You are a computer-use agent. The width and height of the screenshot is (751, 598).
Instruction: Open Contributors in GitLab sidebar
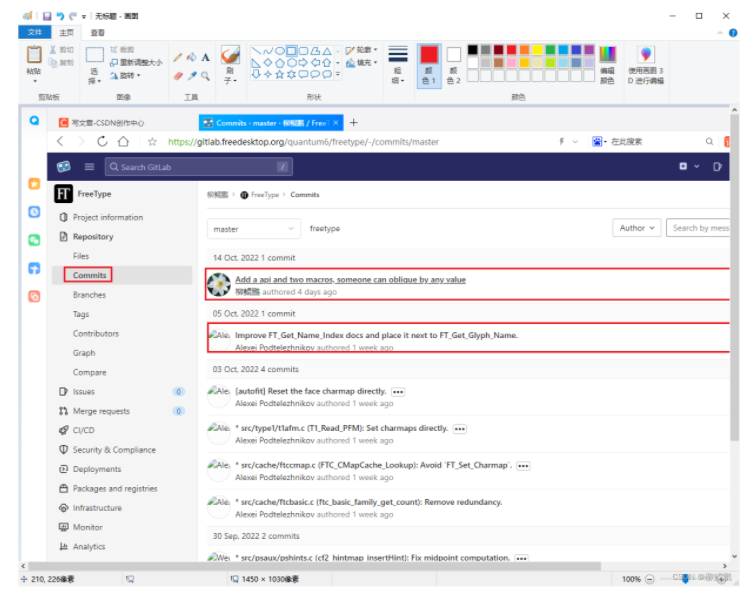point(96,333)
